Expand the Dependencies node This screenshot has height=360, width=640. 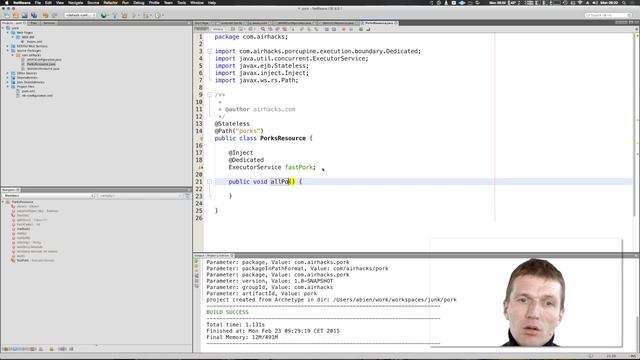(8, 78)
